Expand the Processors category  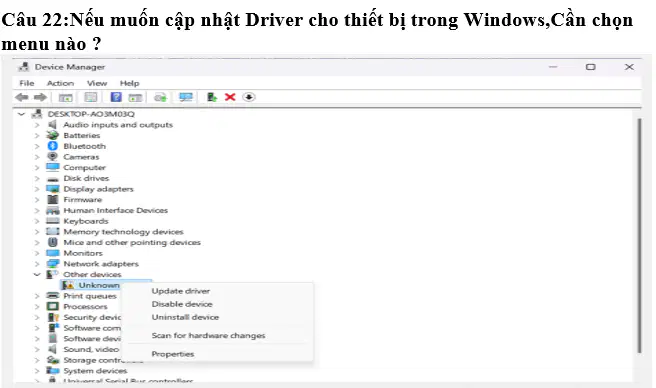point(37,306)
